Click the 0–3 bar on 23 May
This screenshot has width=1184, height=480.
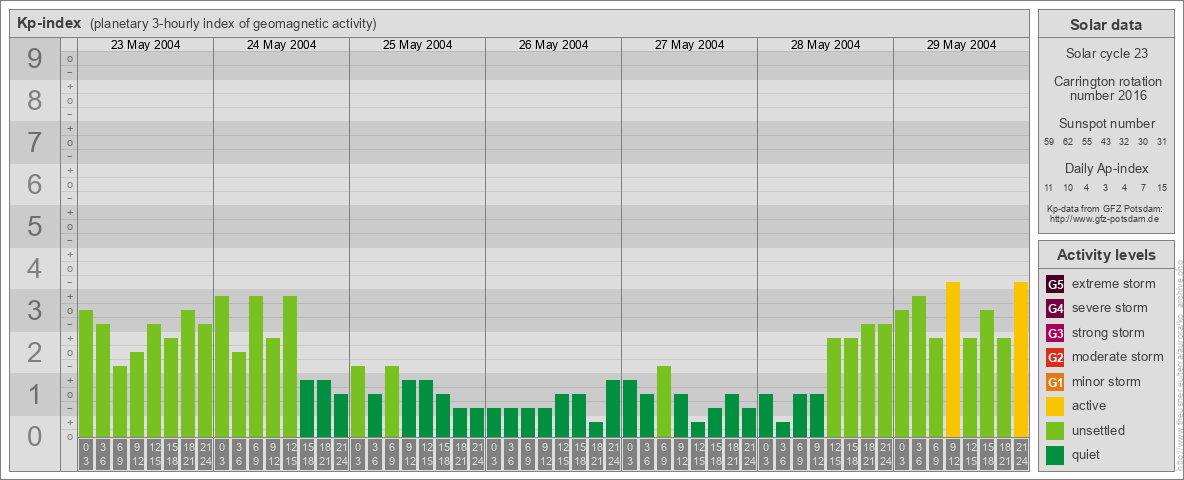[x=86, y=373]
